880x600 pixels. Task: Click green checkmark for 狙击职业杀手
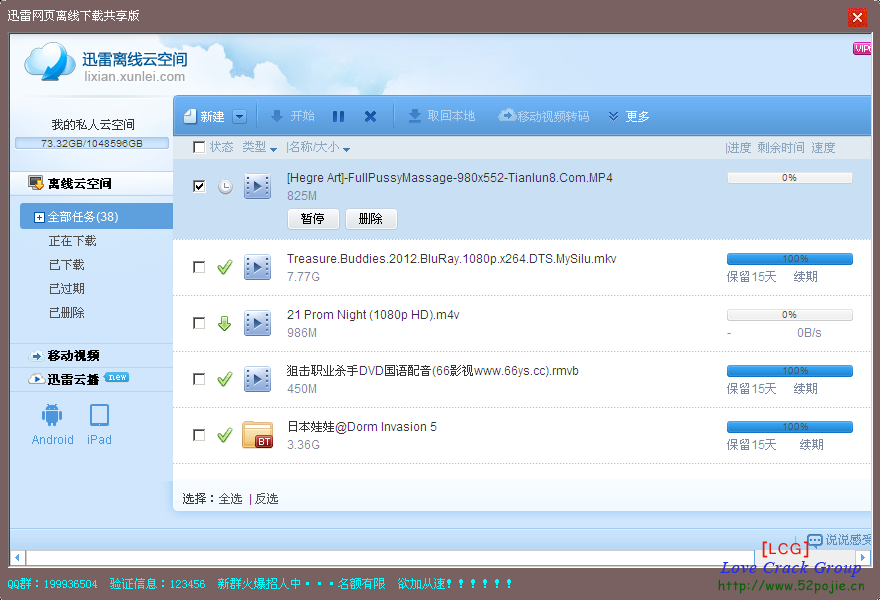click(x=225, y=379)
